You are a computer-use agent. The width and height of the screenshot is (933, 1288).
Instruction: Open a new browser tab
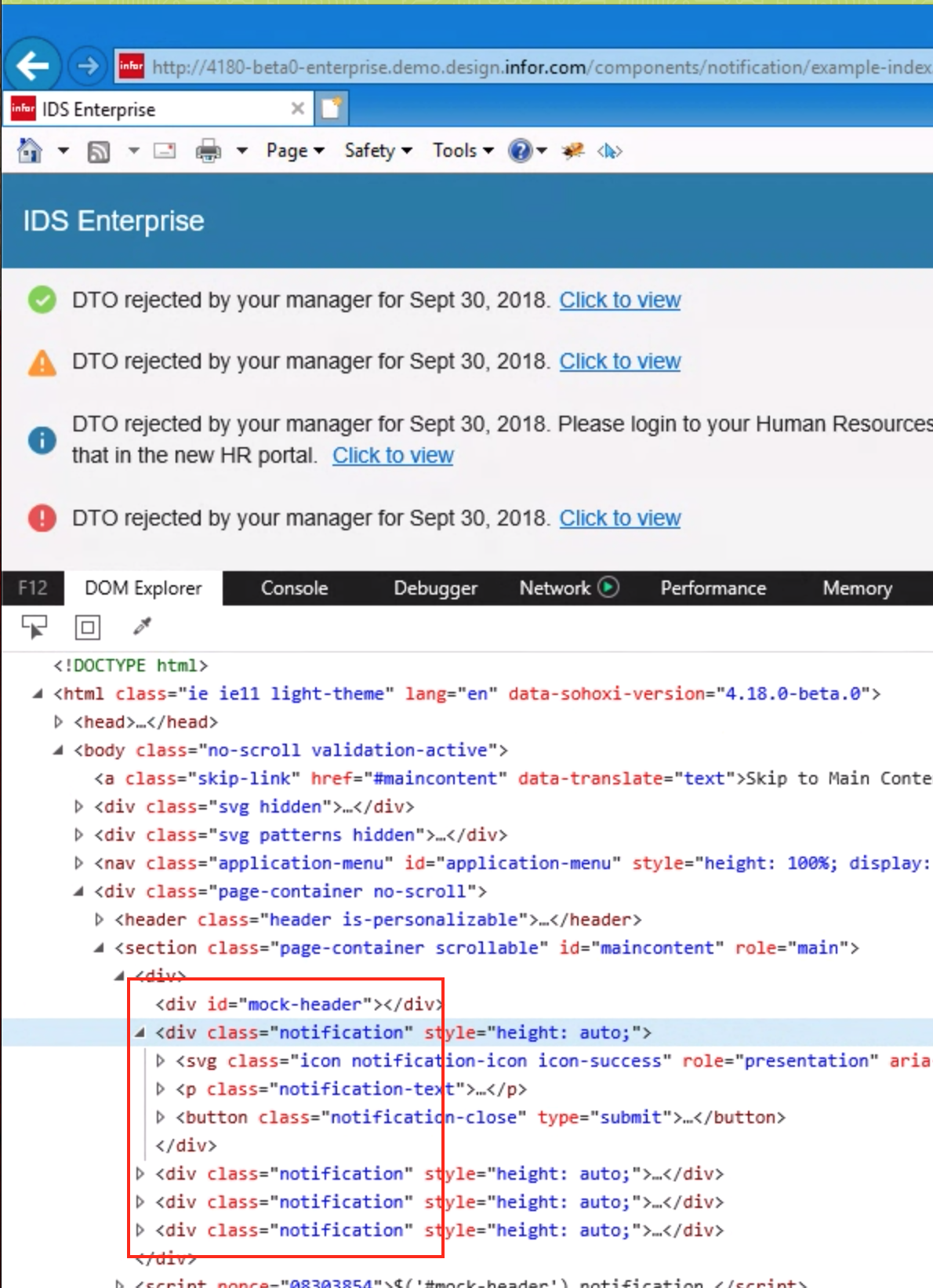(x=332, y=108)
